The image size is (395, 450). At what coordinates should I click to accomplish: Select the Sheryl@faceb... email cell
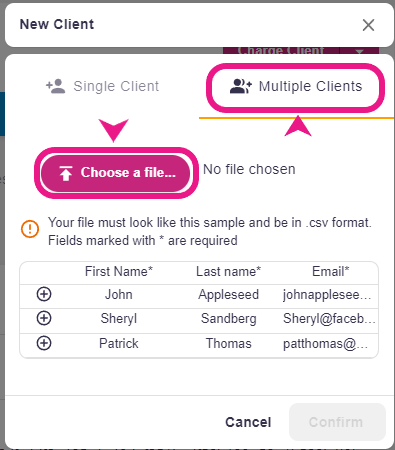[329, 319]
